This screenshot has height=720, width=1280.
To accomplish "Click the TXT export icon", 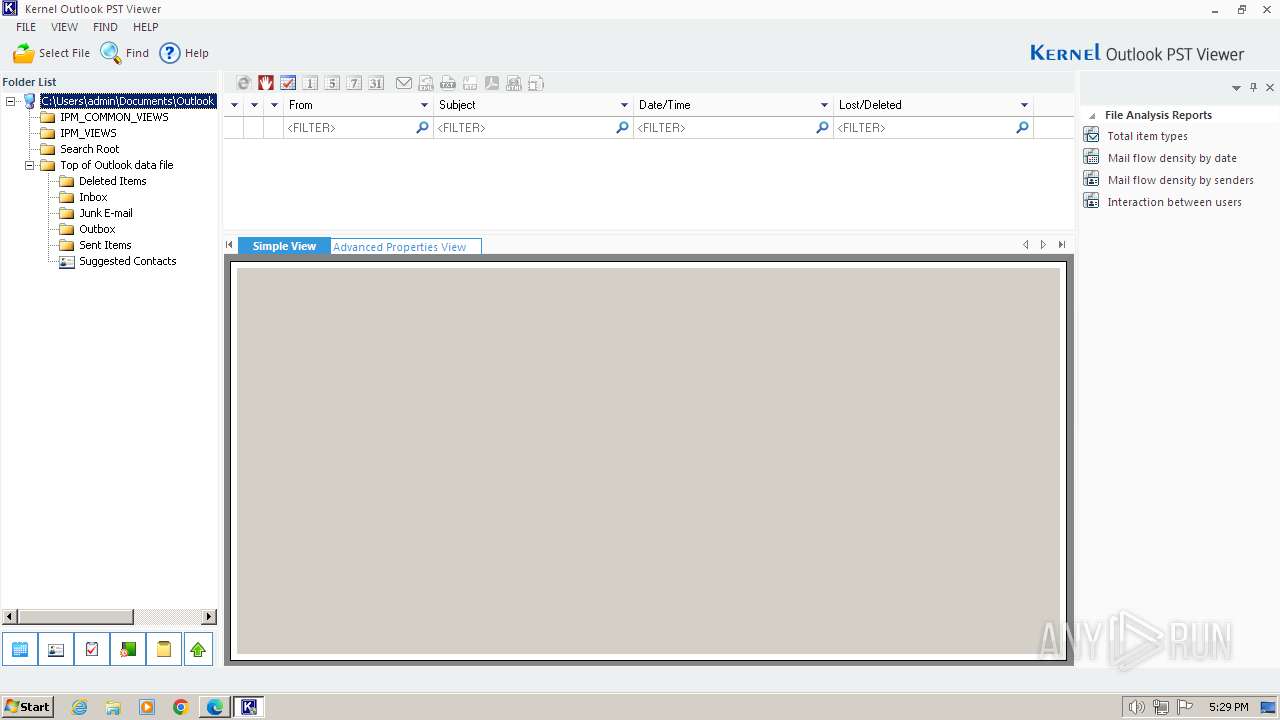I will pyautogui.click(x=448, y=83).
